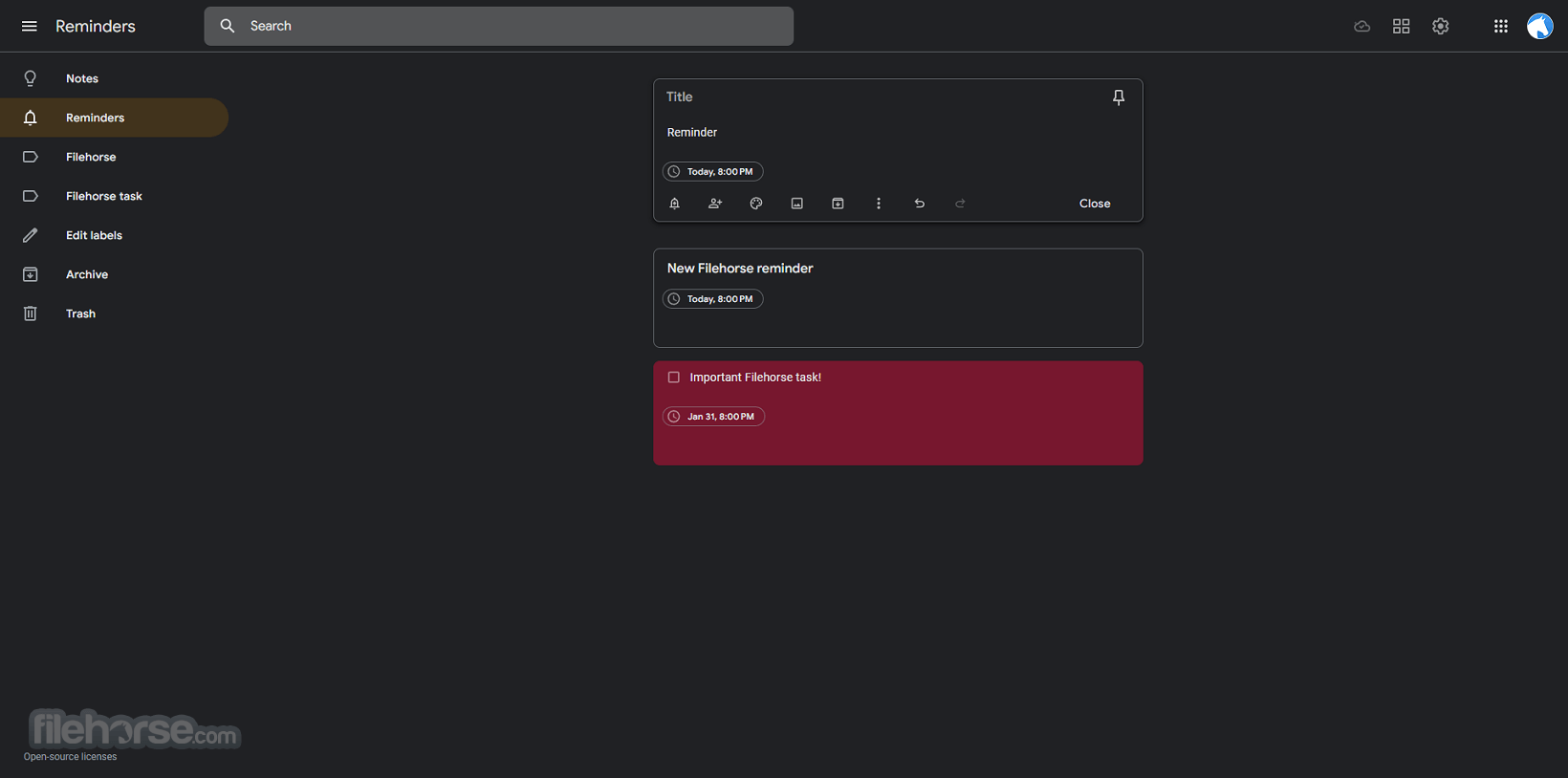Archive the note being edited
The height and width of the screenshot is (778, 1568).
[x=838, y=204]
